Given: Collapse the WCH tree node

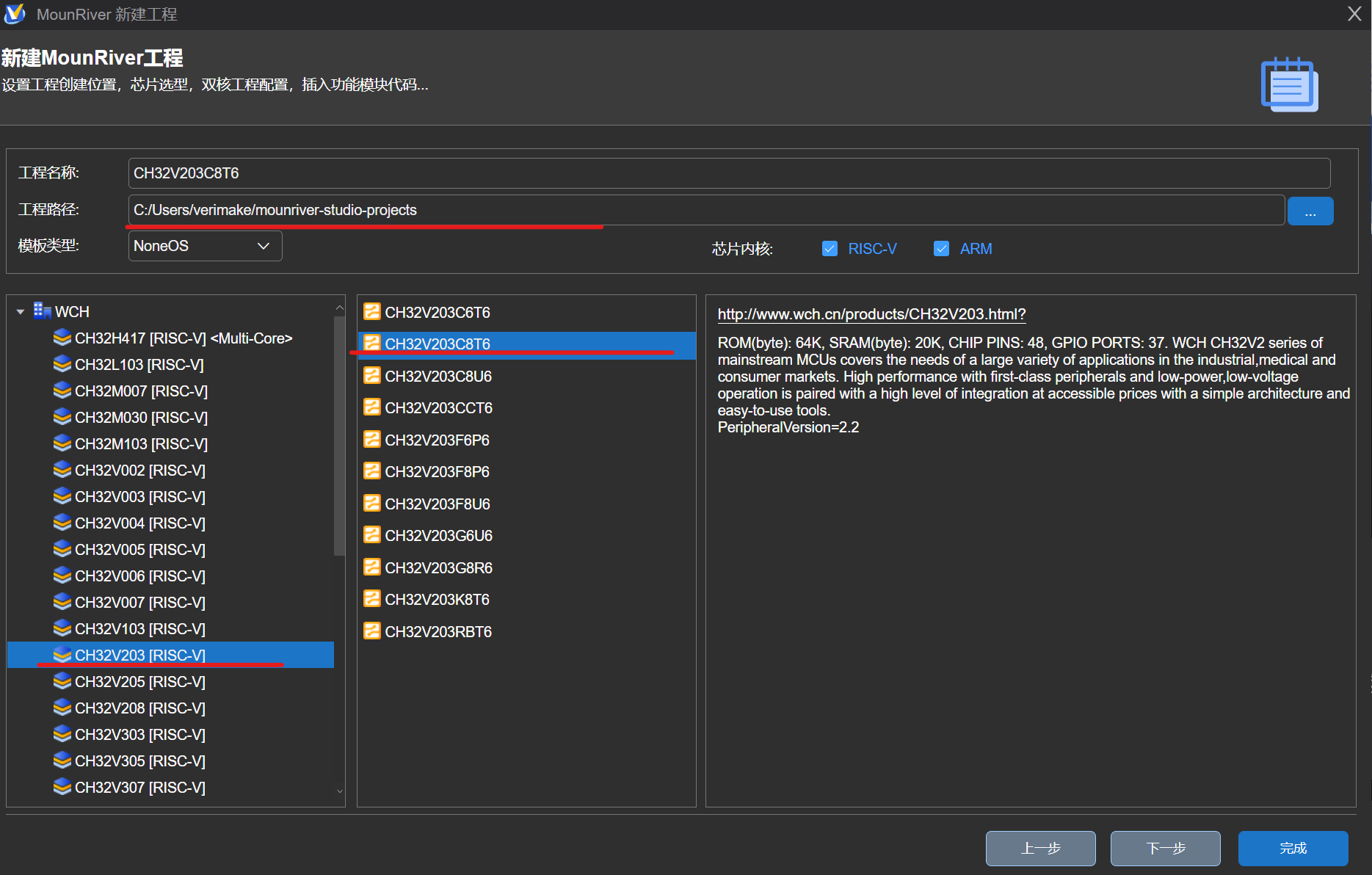Looking at the screenshot, I should pyautogui.click(x=21, y=312).
